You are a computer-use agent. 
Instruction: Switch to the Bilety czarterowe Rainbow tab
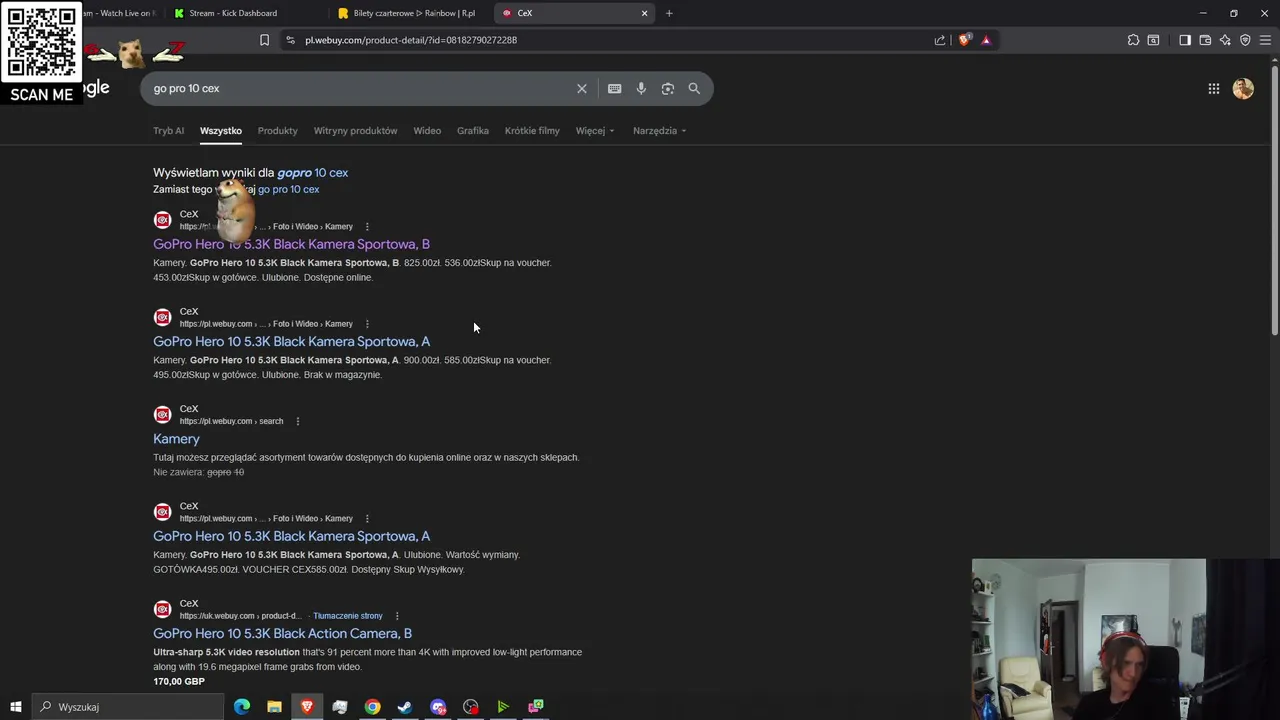408,13
